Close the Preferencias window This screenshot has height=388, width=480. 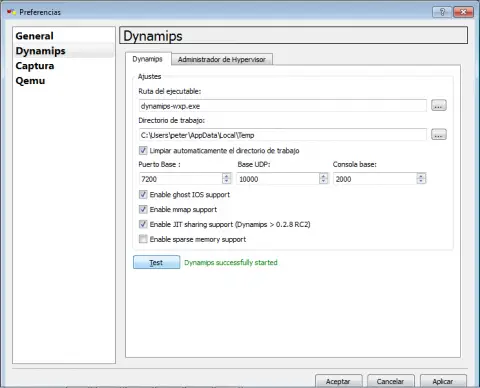coord(463,12)
